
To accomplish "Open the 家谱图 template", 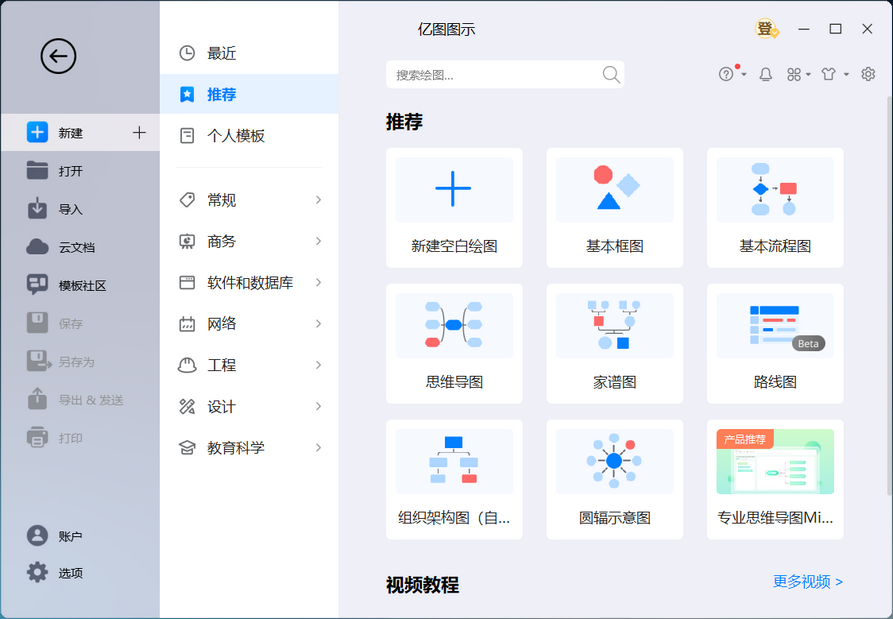I will coord(615,343).
